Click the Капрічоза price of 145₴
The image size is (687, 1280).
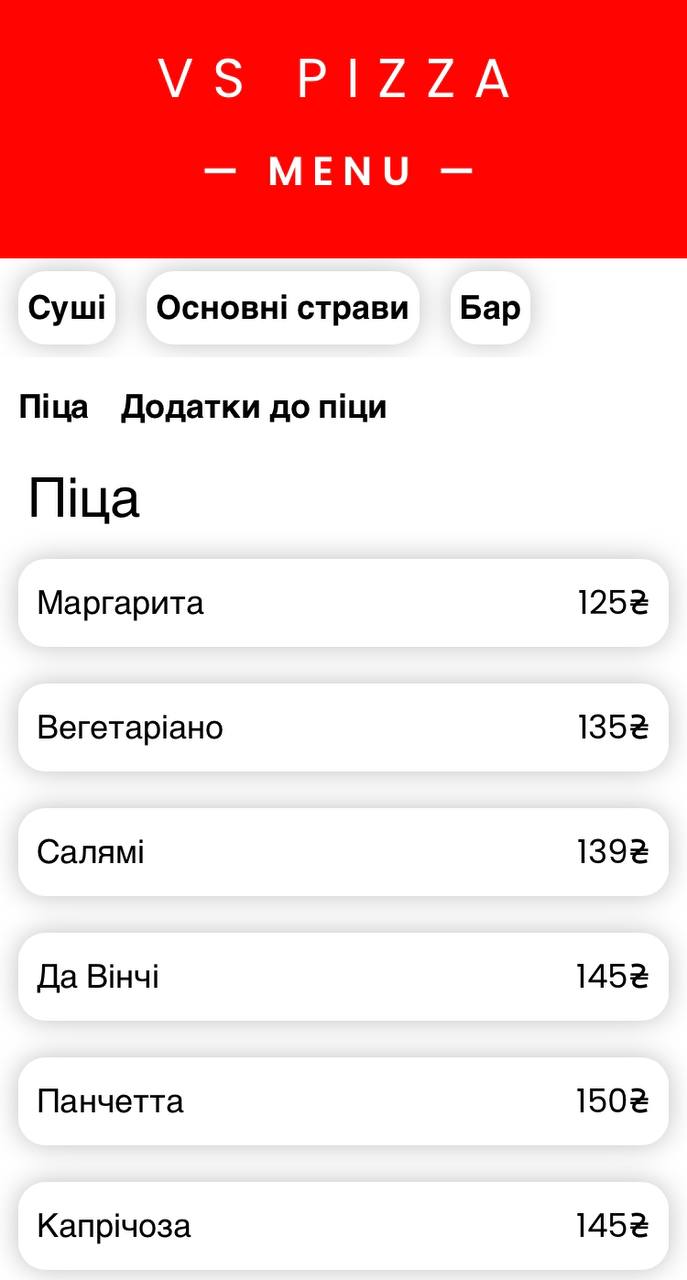[612, 1226]
